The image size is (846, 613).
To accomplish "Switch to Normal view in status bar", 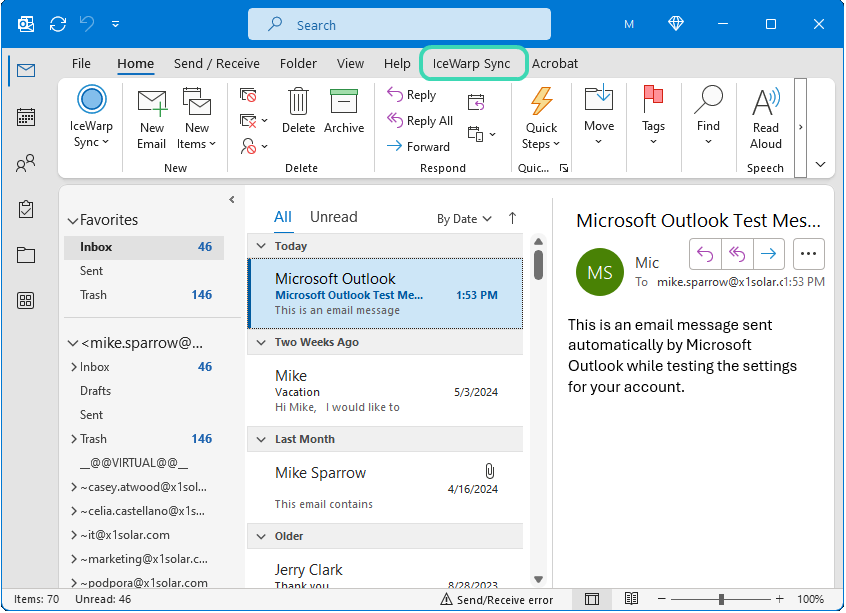I will 592,599.
